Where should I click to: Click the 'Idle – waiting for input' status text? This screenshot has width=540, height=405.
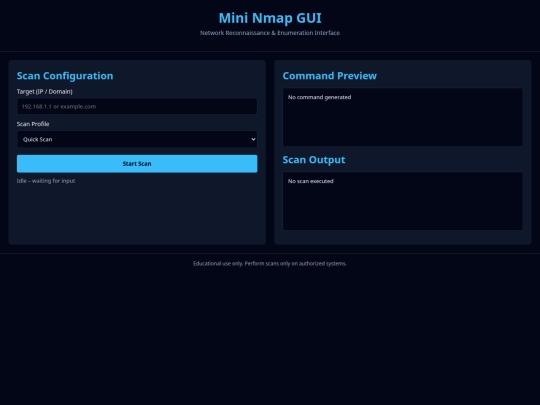tap(46, 181)
